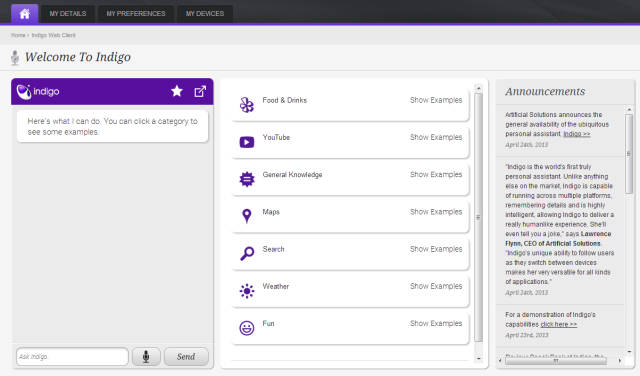Show Examples for Fun

[436, 323]
